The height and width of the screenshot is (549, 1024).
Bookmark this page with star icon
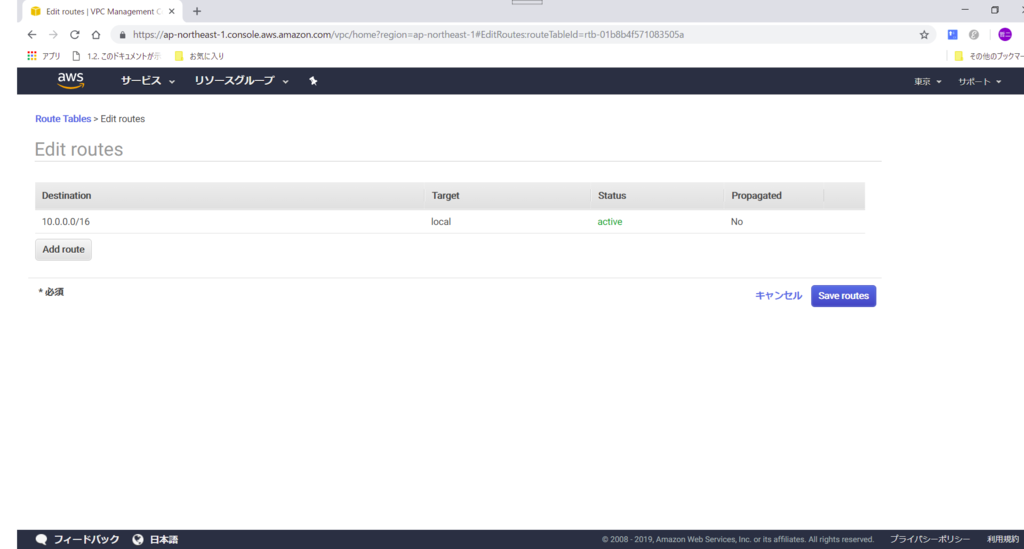tap(924, 35)
